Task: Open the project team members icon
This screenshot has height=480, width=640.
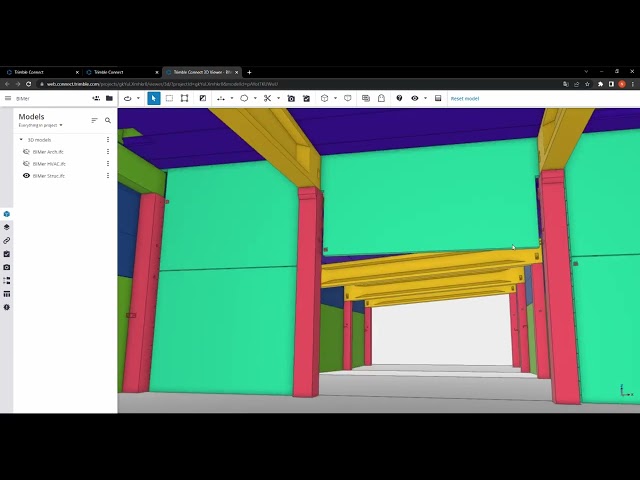Action: (x=96, y=98)
